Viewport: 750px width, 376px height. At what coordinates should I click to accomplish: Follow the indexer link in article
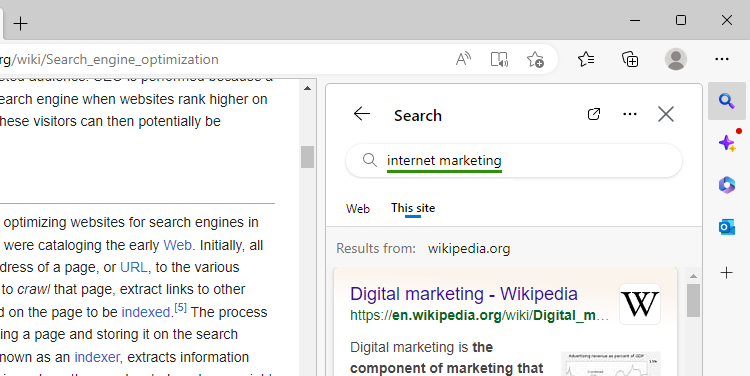[x=97, y=357]
